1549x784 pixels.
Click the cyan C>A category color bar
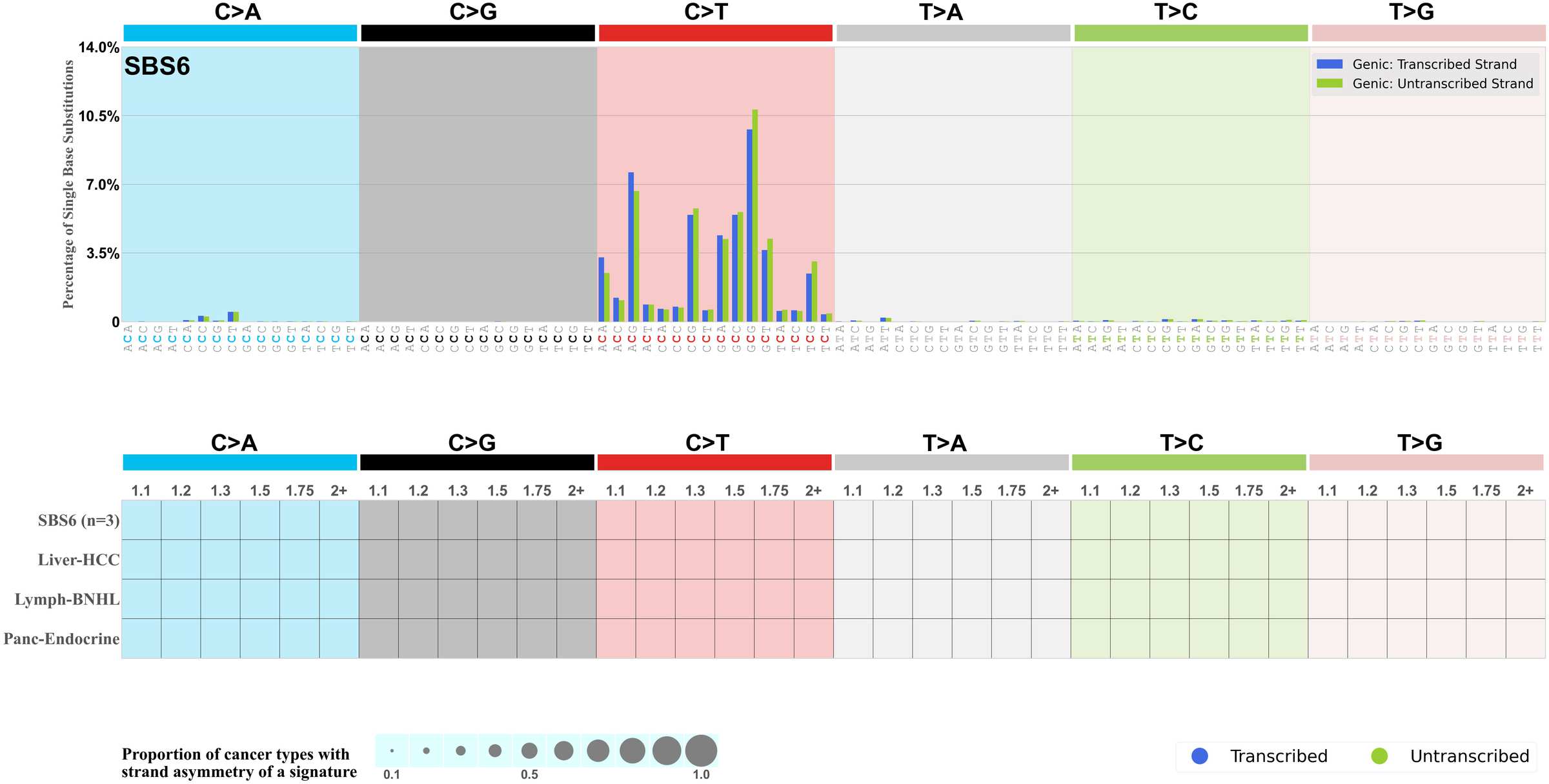point(239,31)
